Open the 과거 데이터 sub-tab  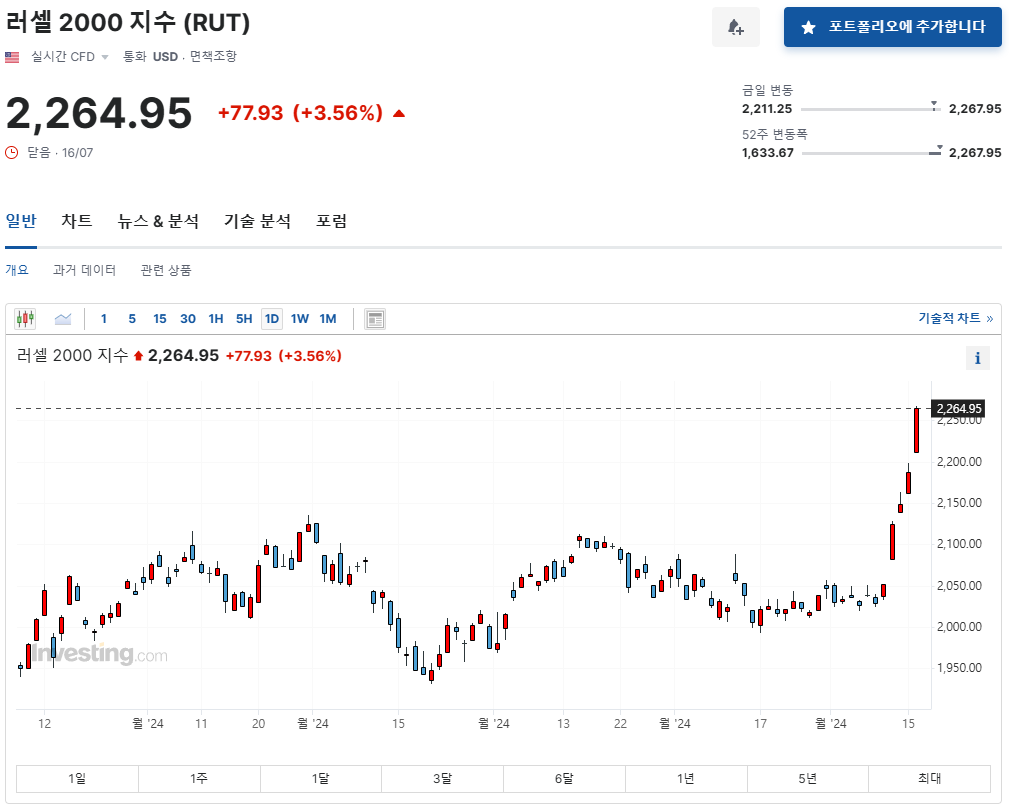pyautogui.click(x=84, y=270)
